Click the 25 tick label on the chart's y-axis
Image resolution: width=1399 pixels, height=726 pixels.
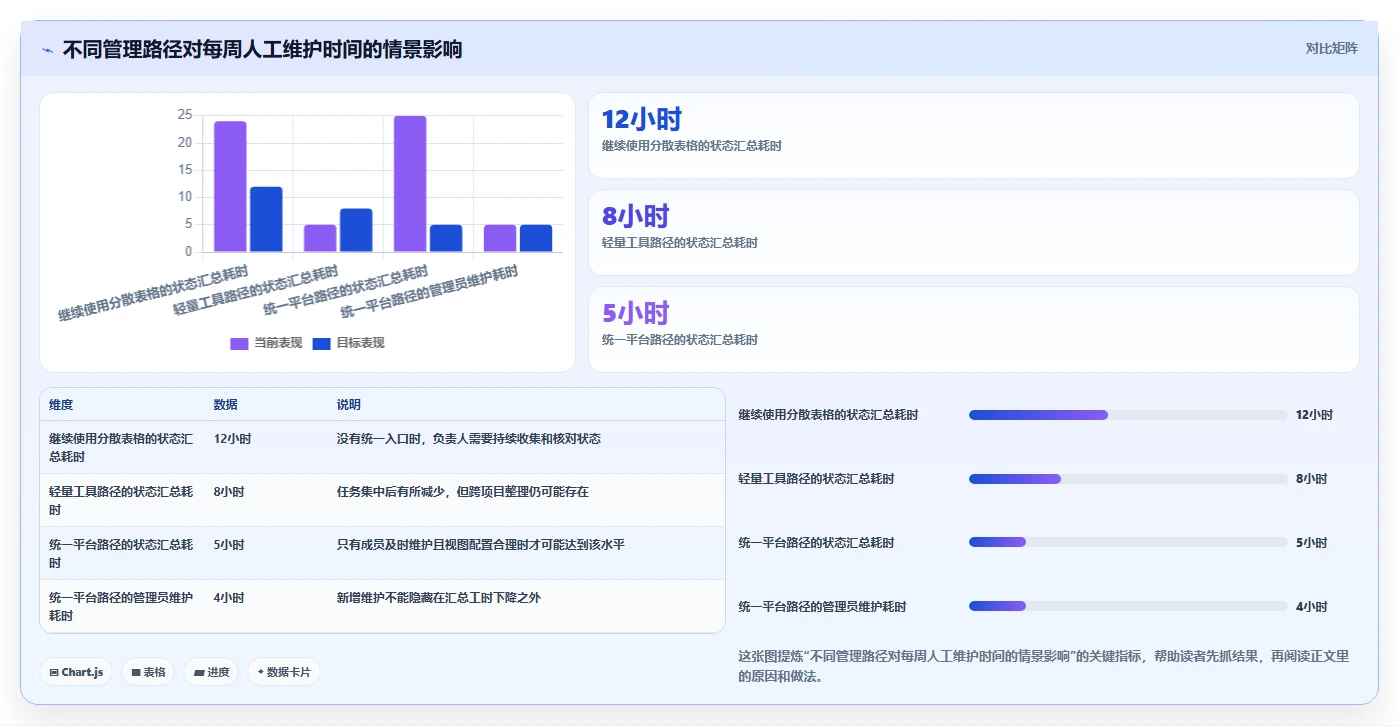click(184, 116)
